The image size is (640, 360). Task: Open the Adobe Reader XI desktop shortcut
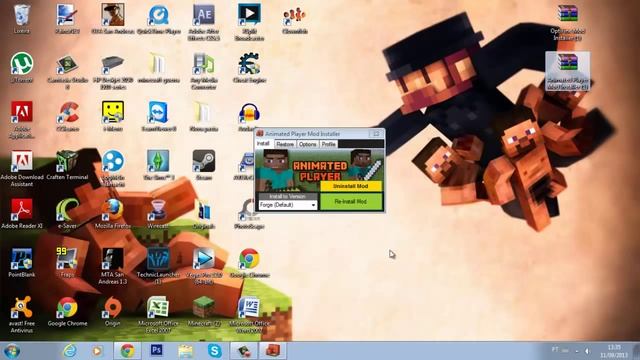[x=22, y=213]
